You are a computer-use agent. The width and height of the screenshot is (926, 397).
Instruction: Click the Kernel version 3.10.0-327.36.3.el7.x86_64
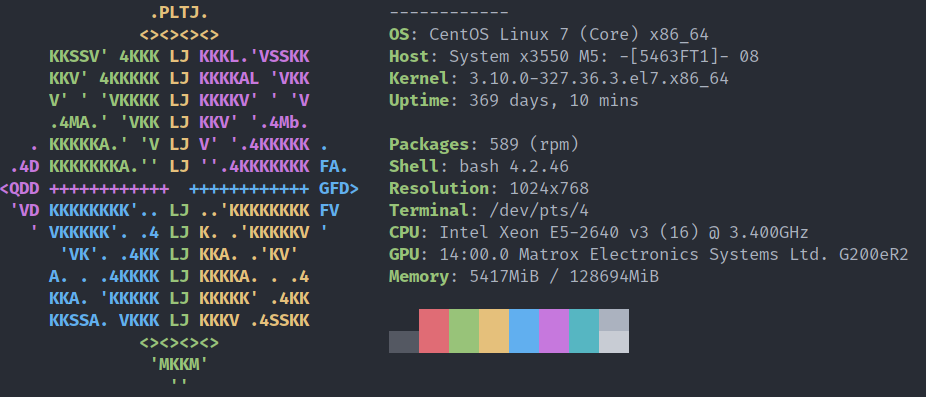click(x=599, y=79)
